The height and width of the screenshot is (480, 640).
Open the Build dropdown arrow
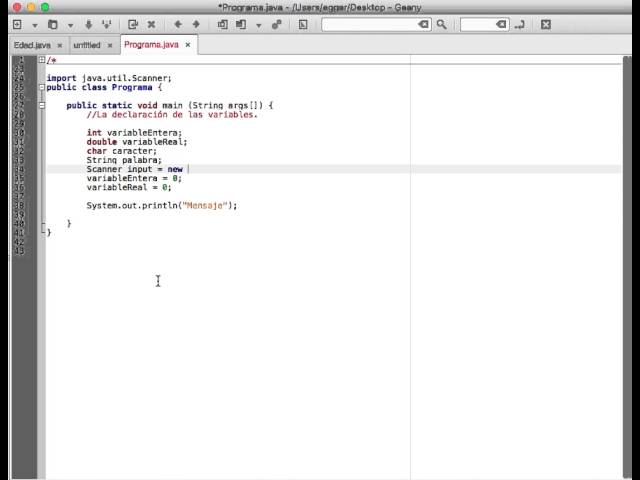[258, 24]
